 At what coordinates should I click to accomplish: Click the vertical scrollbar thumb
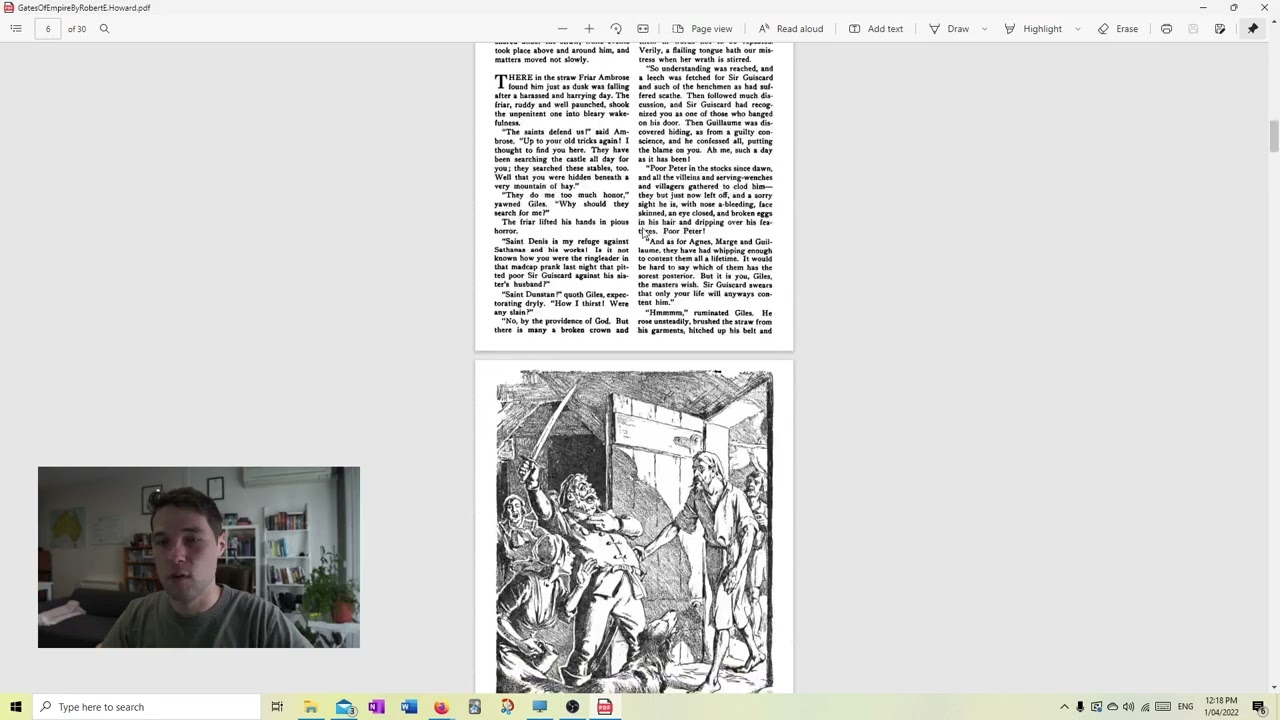coord(1274,137)
